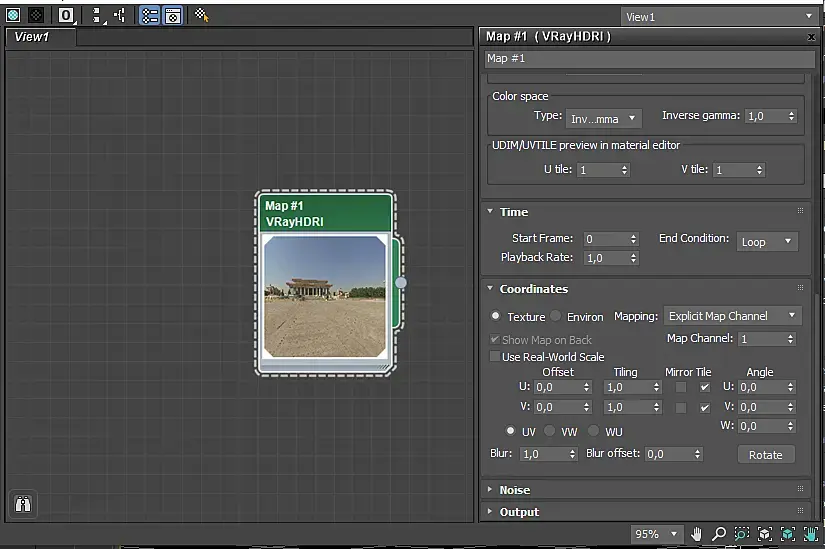Activate the Zoom Region tool
This screenshot has width=825, height=549.
pos(742,535)
